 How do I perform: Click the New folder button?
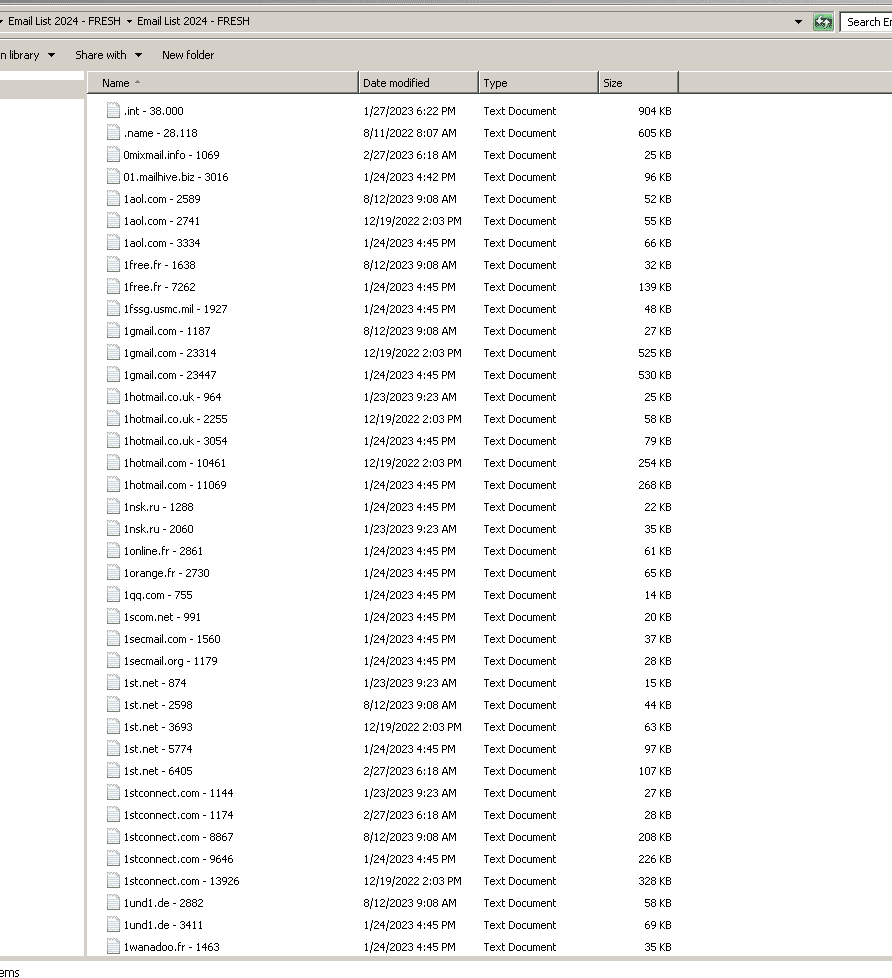tap(188, 55)
